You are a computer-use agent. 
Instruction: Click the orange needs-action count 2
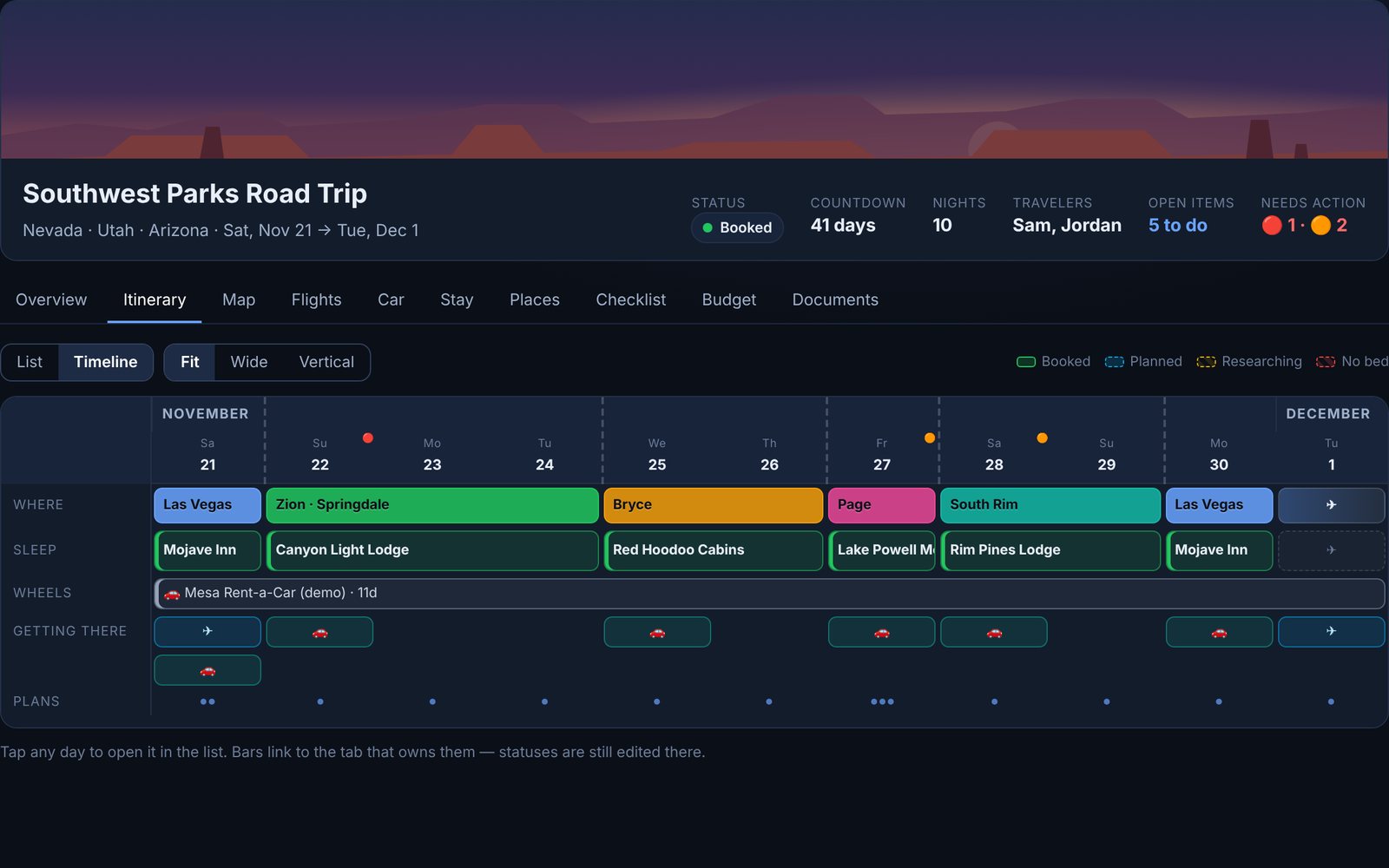click(x=1329, y=226)
